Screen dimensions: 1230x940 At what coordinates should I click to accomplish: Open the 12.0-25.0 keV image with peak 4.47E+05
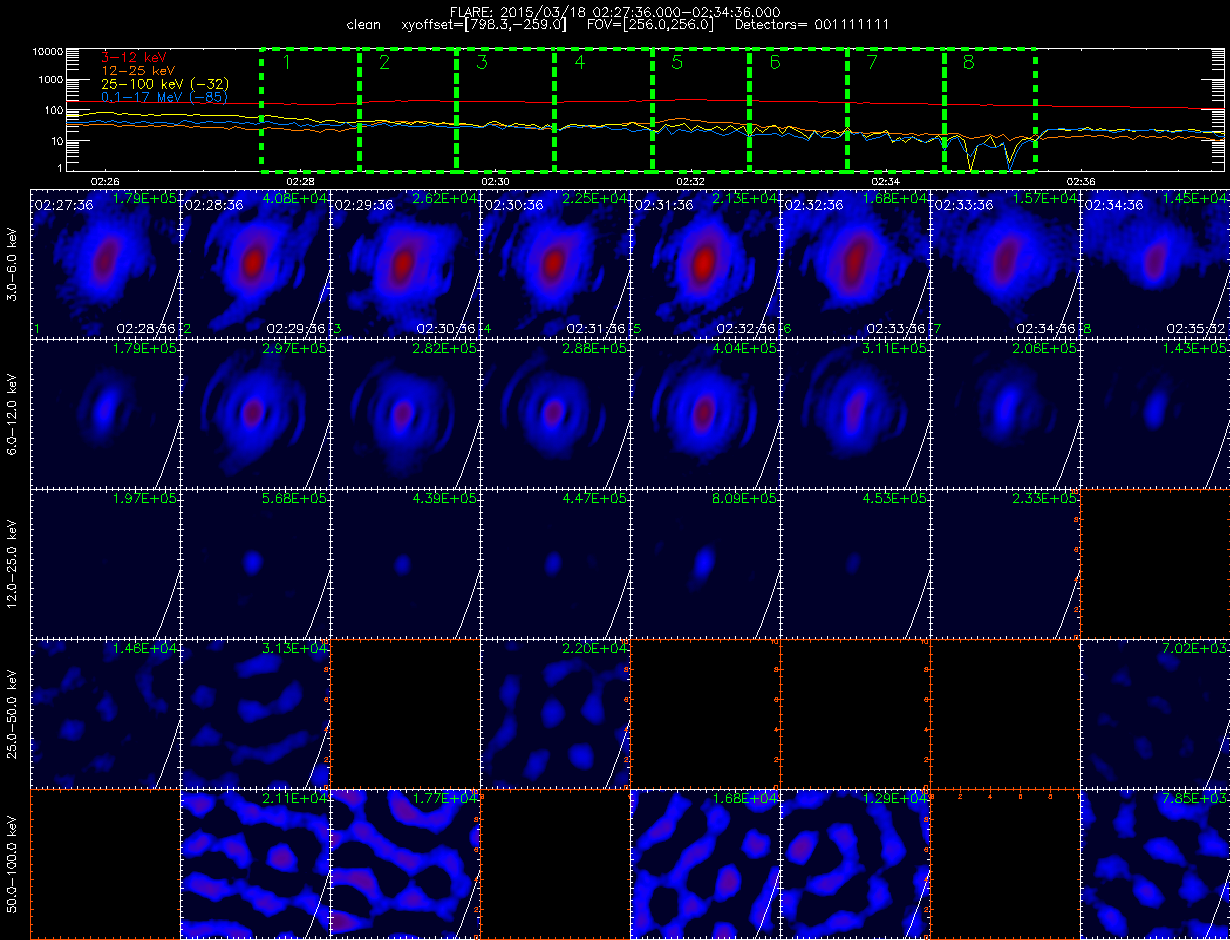pos(555,563)
